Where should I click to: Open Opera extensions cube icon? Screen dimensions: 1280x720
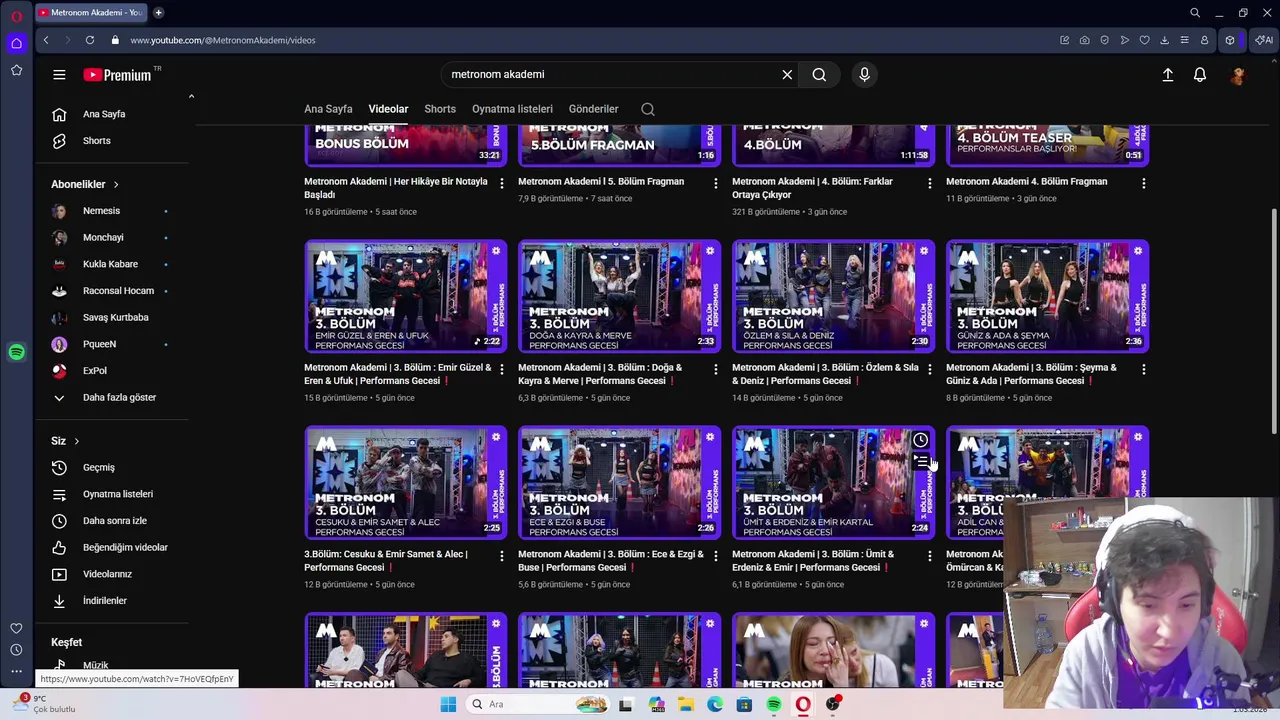1230,40
